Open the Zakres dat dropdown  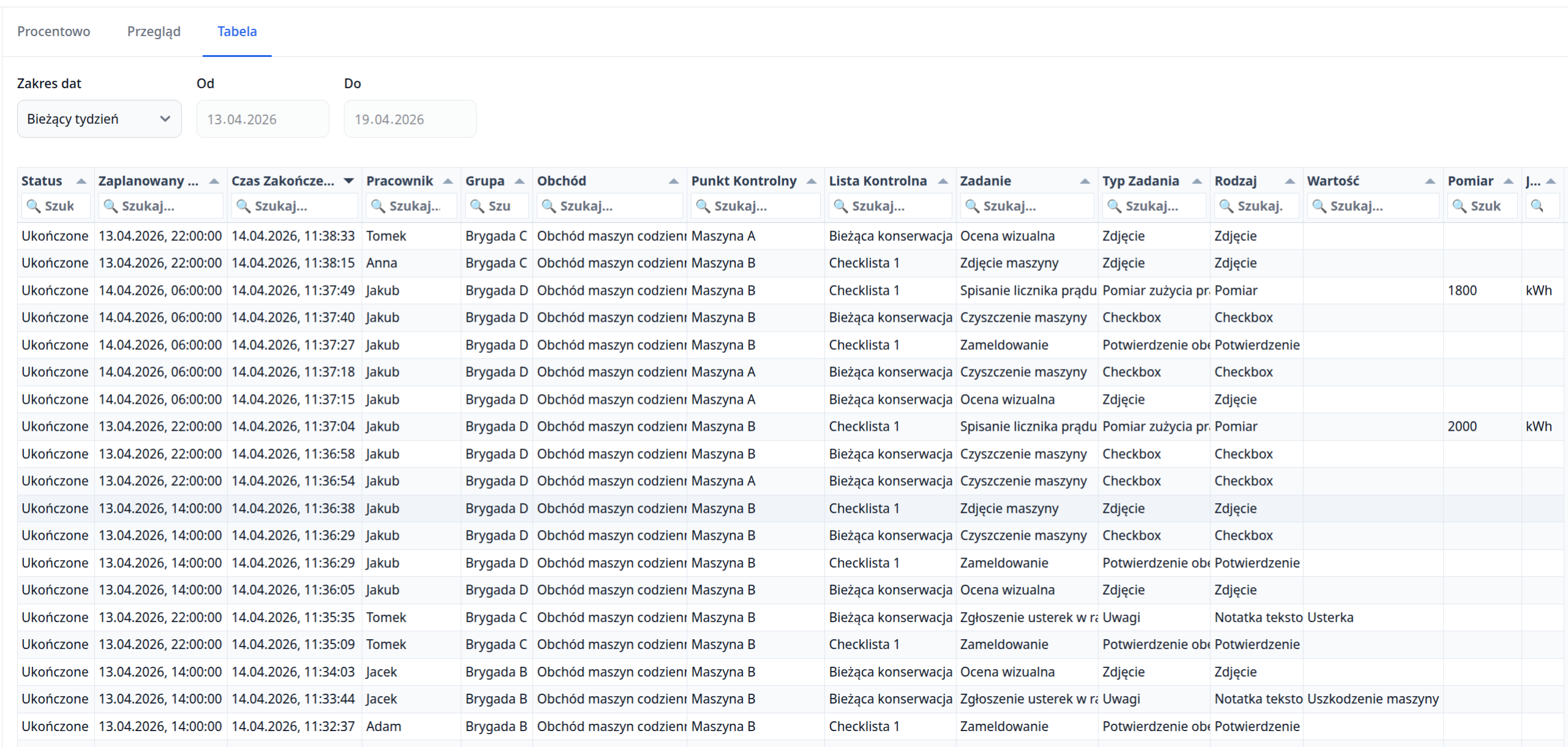[x=99, y=119]
